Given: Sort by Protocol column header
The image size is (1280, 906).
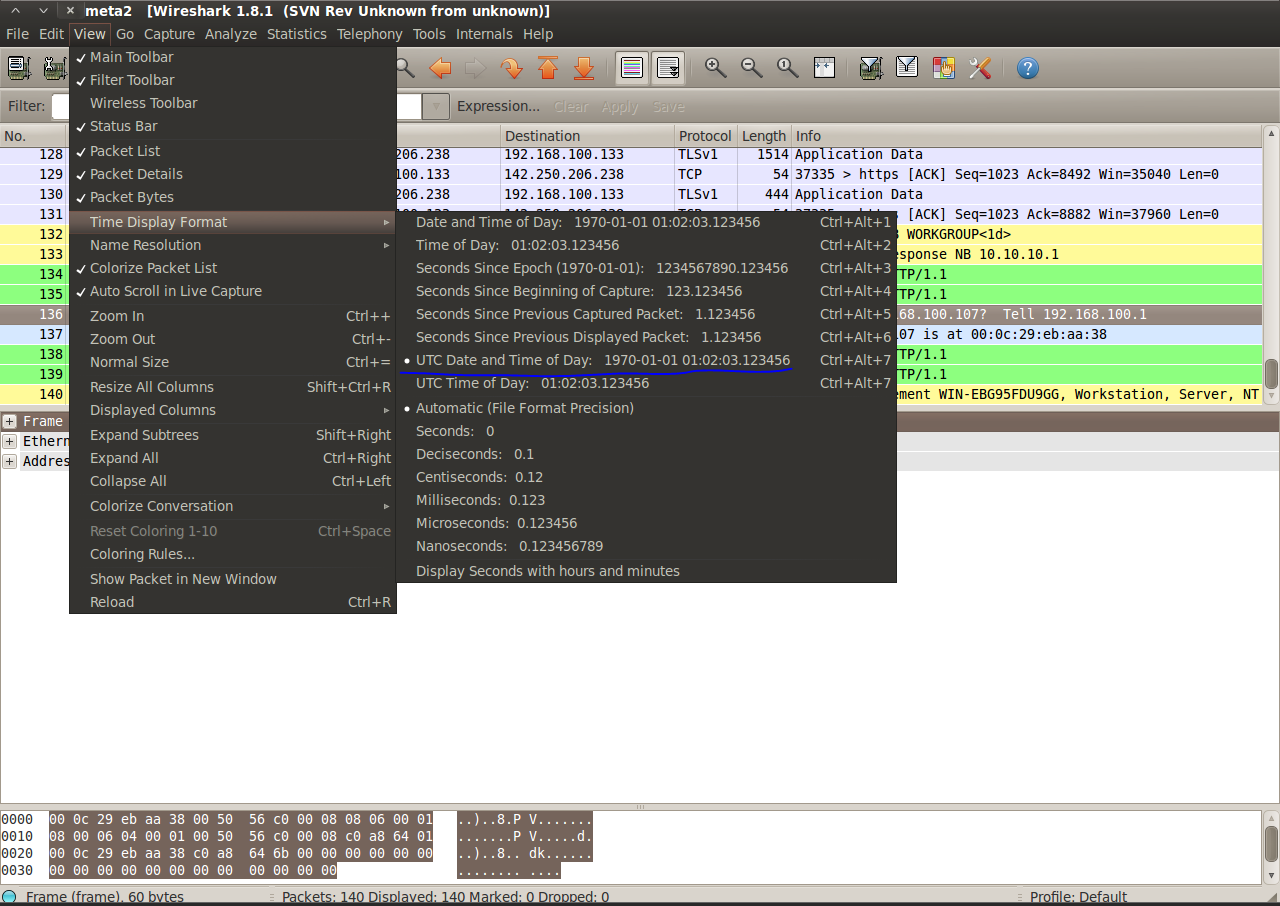Looking at the screenshot, I should [x=705, y=136].
